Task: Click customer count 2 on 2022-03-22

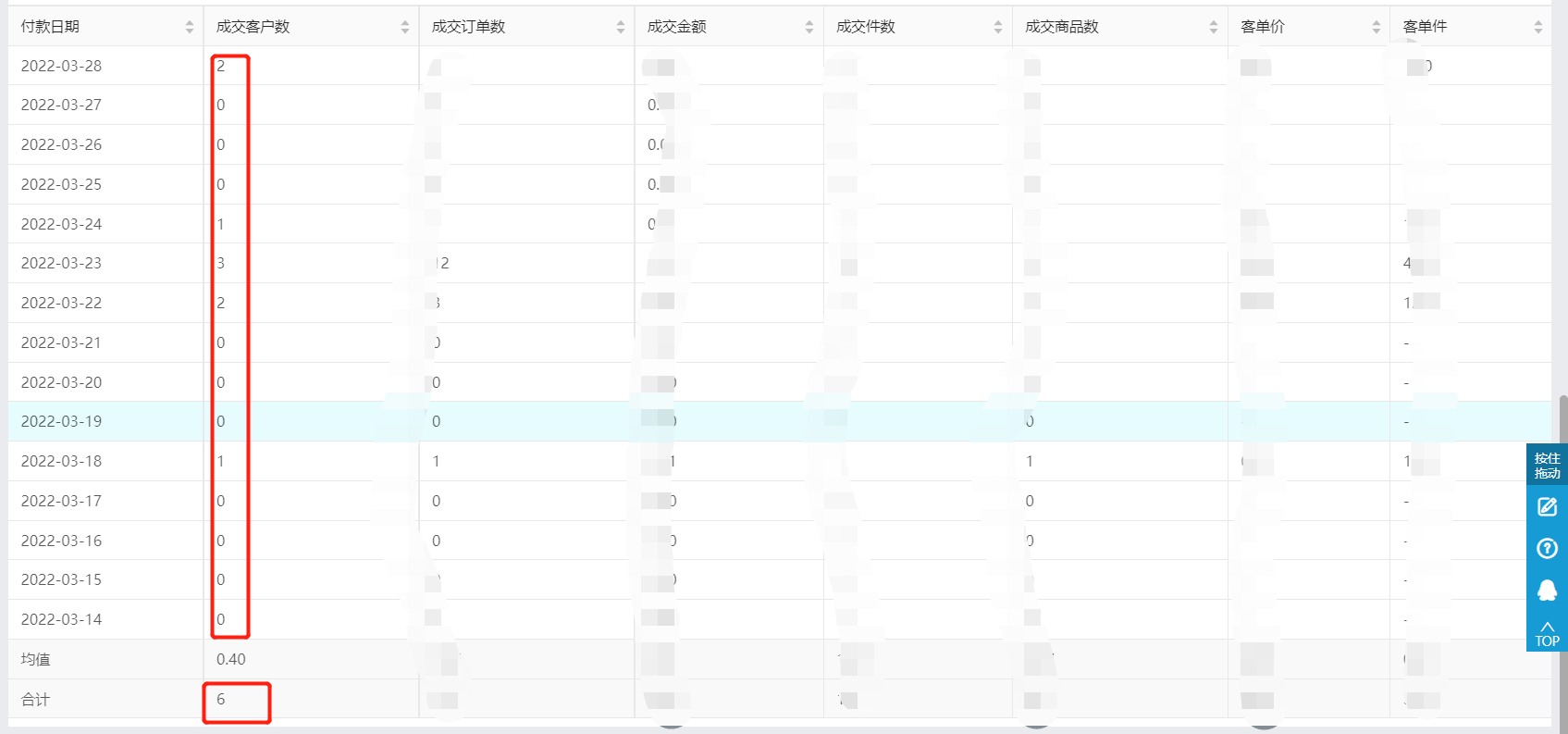Action: tap(220, 303)
